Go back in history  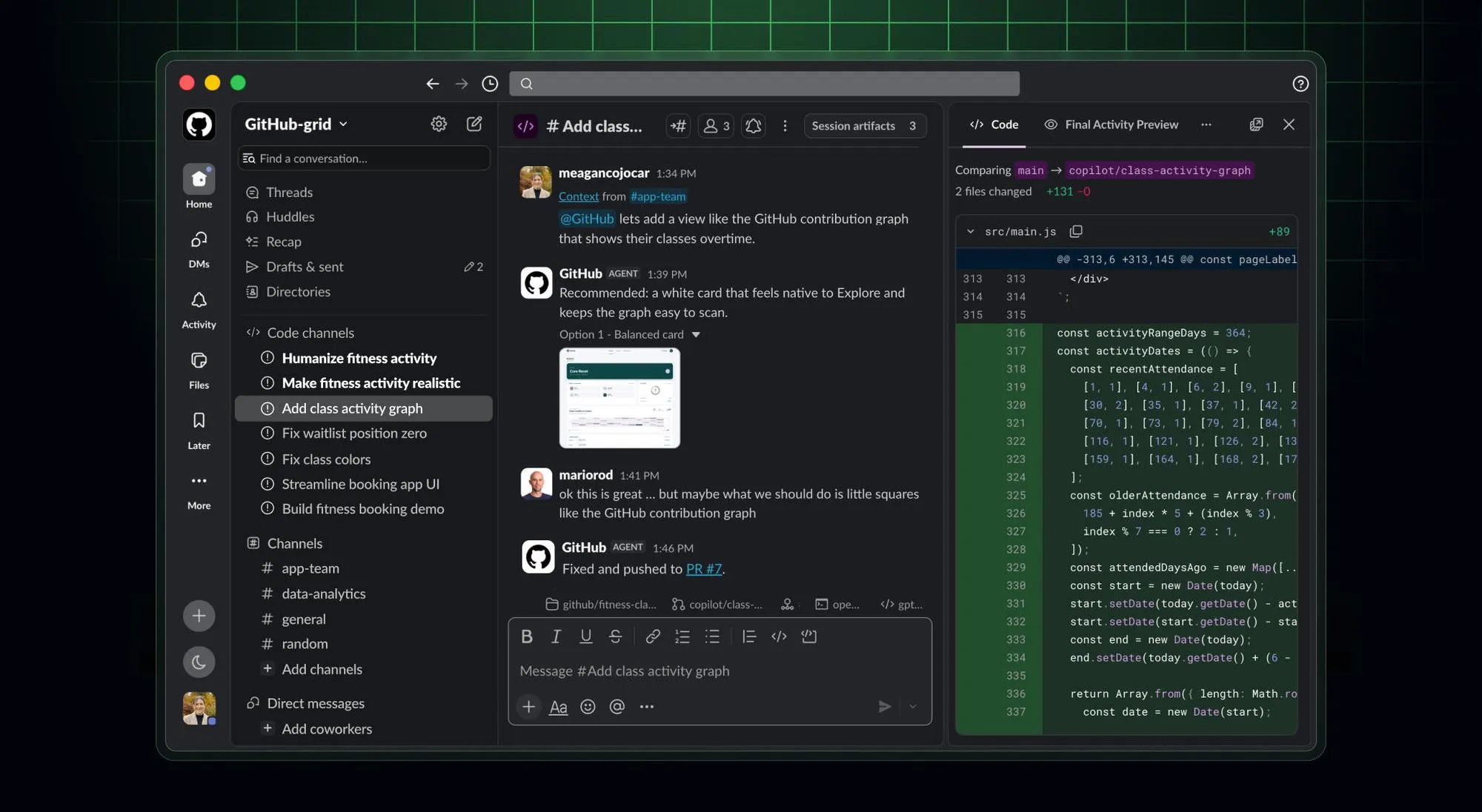[433, 84]
